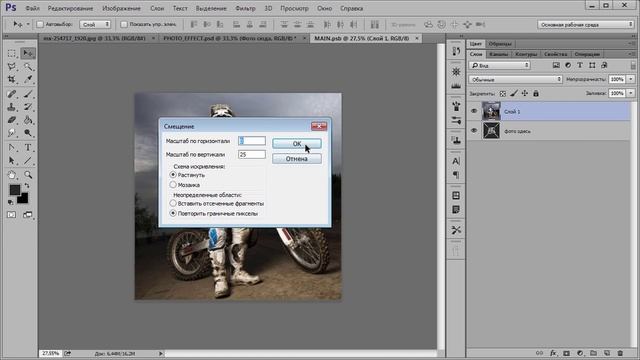Open the Вид layer filter dropdown
Screen dimensions: 640x360
(x=500, y=65)
